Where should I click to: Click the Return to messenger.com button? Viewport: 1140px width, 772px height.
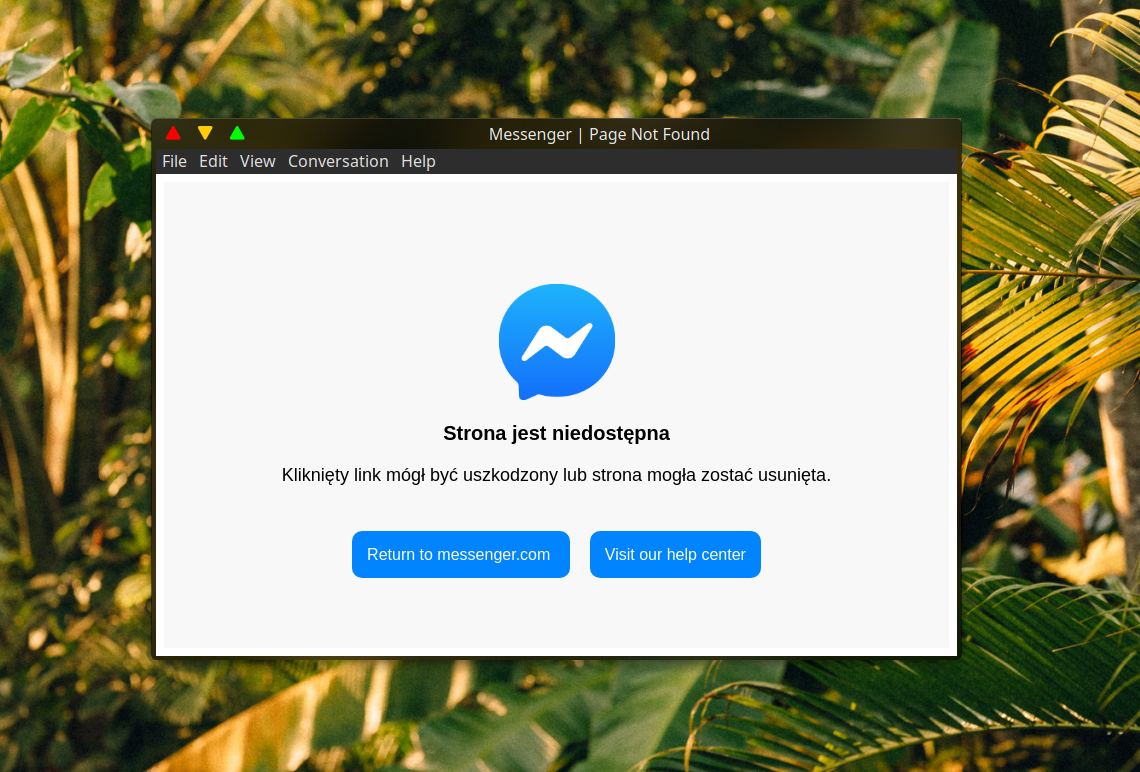tap(461, 555)
